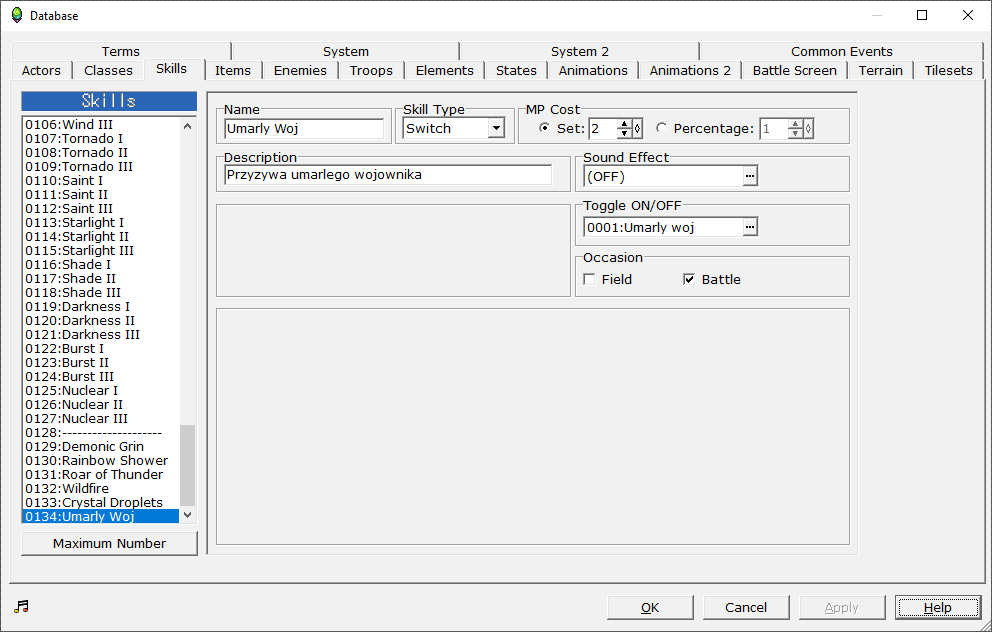Click the Maximum Number button
Screen dimensions: 992x632
109,543
